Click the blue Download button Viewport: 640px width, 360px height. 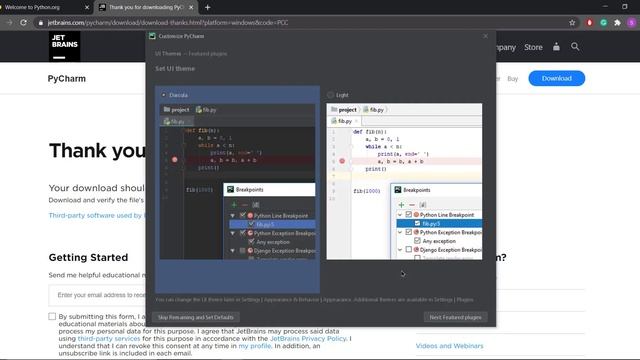(557, 78)
